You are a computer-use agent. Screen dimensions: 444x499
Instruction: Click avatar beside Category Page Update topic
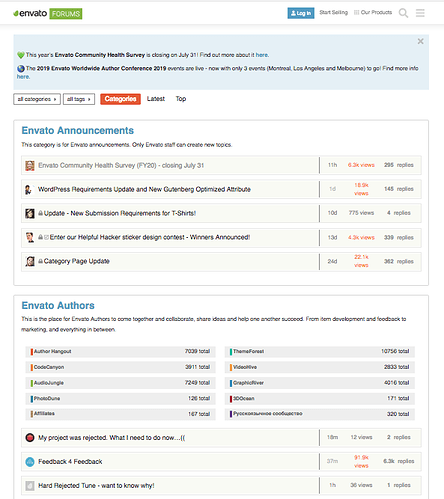[x=30, y=261]
